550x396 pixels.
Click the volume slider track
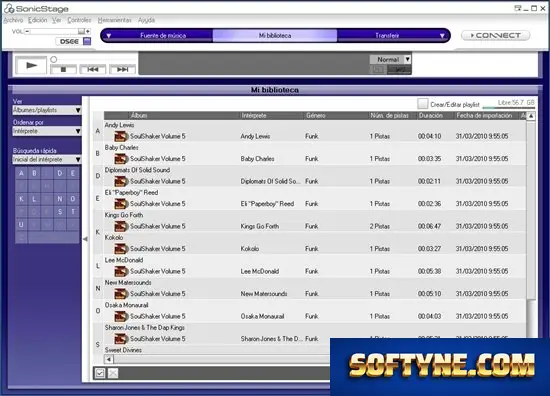(54, 32)
